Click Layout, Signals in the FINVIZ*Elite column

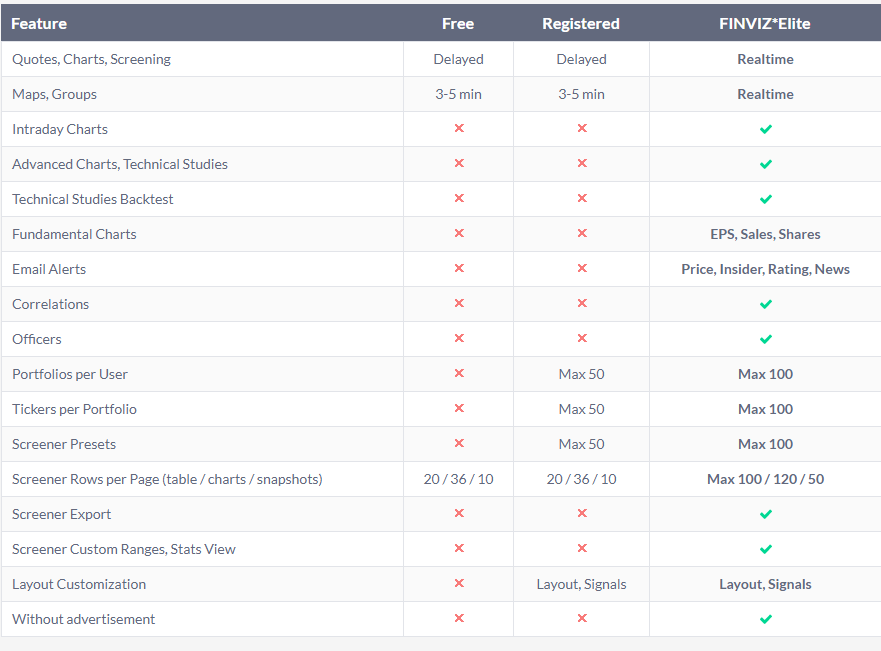coord(765,584)
